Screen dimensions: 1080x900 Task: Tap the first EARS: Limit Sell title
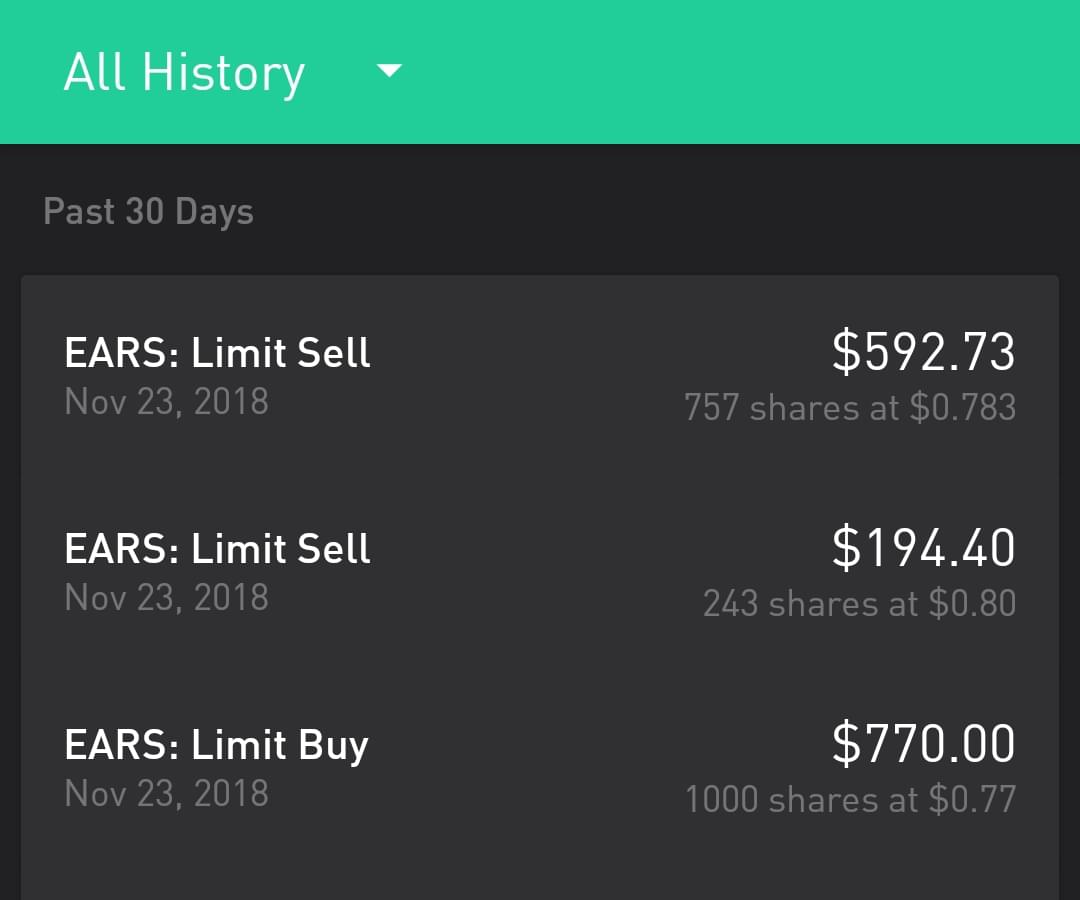click(x=217, y=353)
